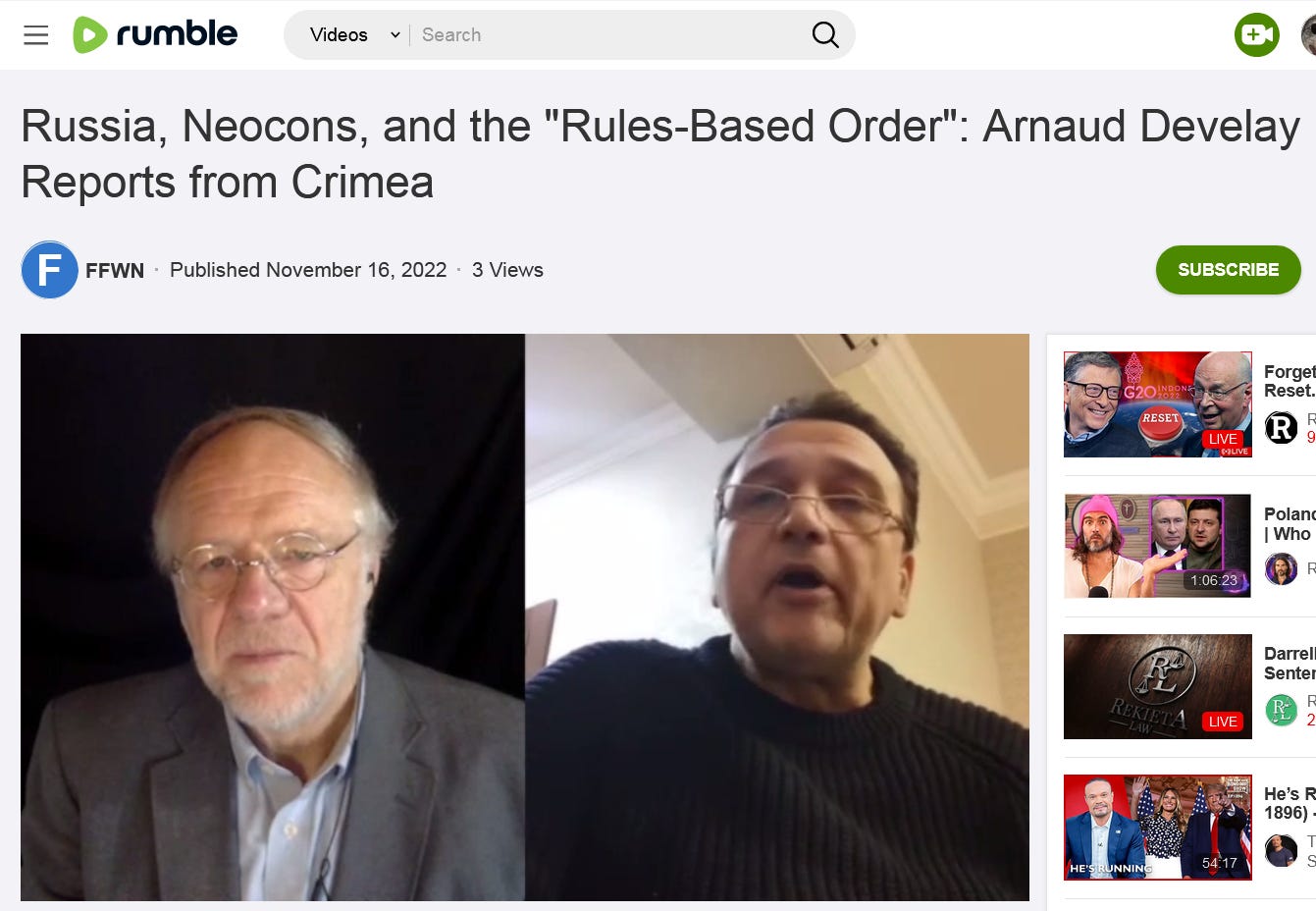Click the Rumble logo

[155, 34]
